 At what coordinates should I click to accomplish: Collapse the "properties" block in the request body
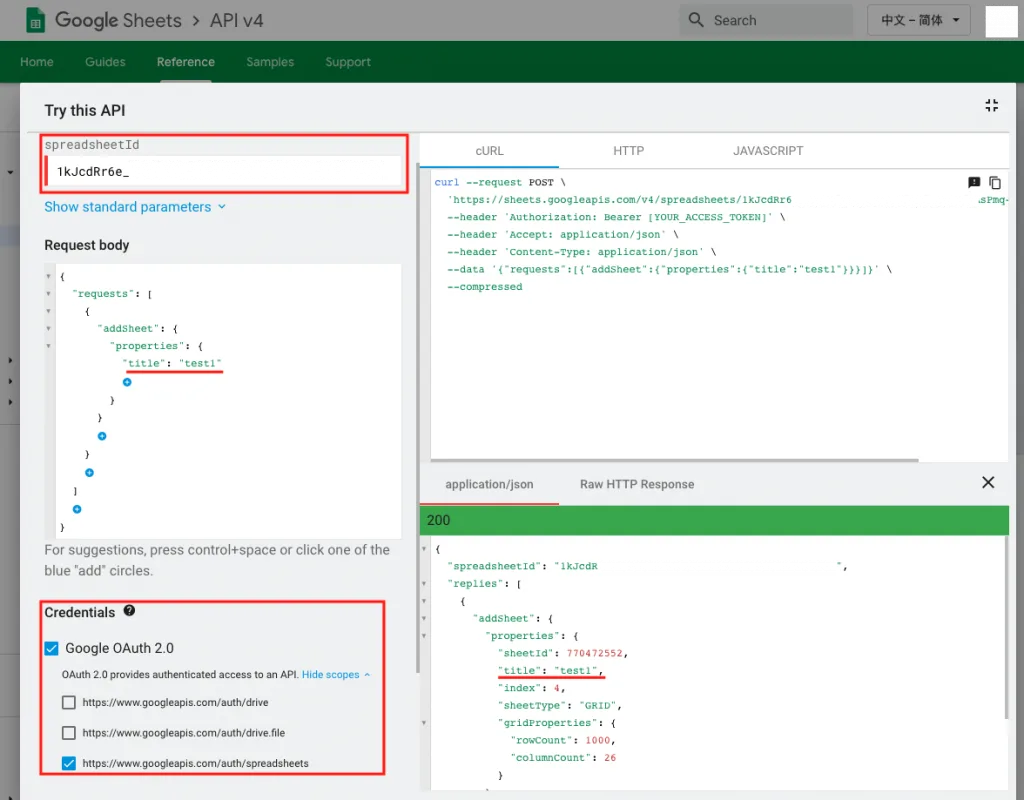click(x=48, y=346)
